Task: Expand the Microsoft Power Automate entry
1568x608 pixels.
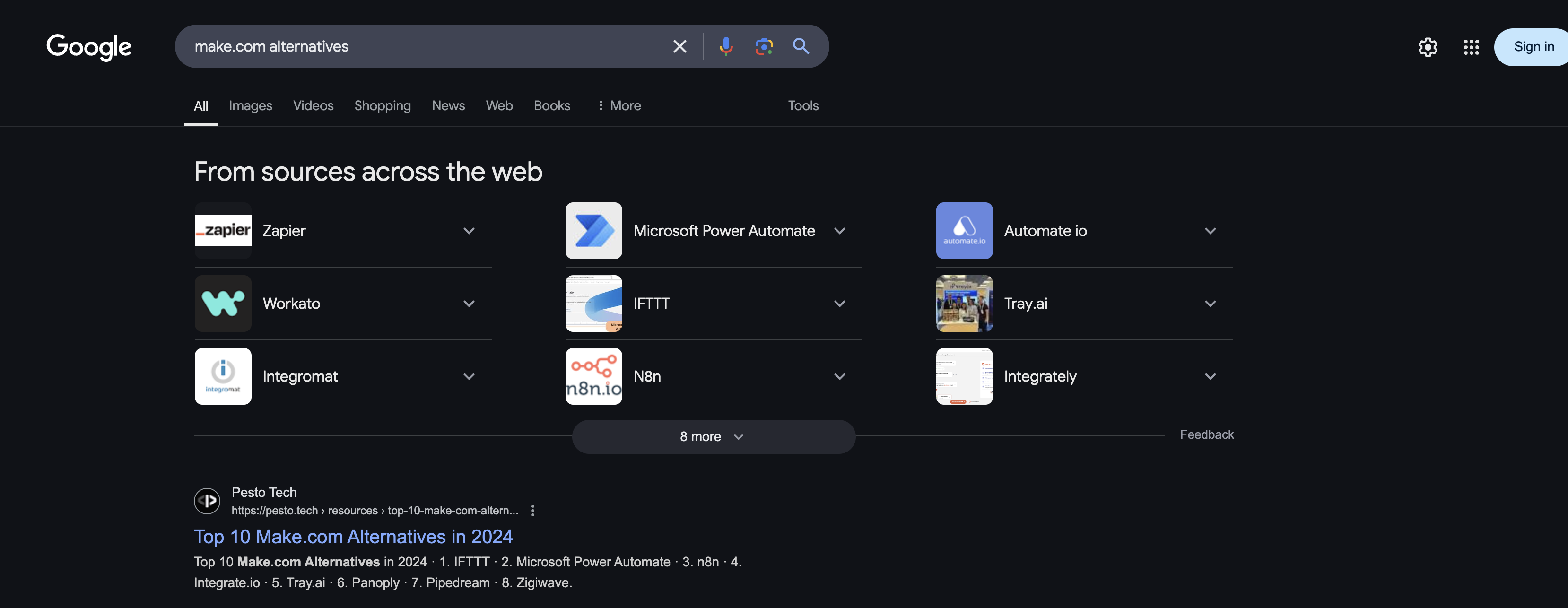Action: [839, 231]
